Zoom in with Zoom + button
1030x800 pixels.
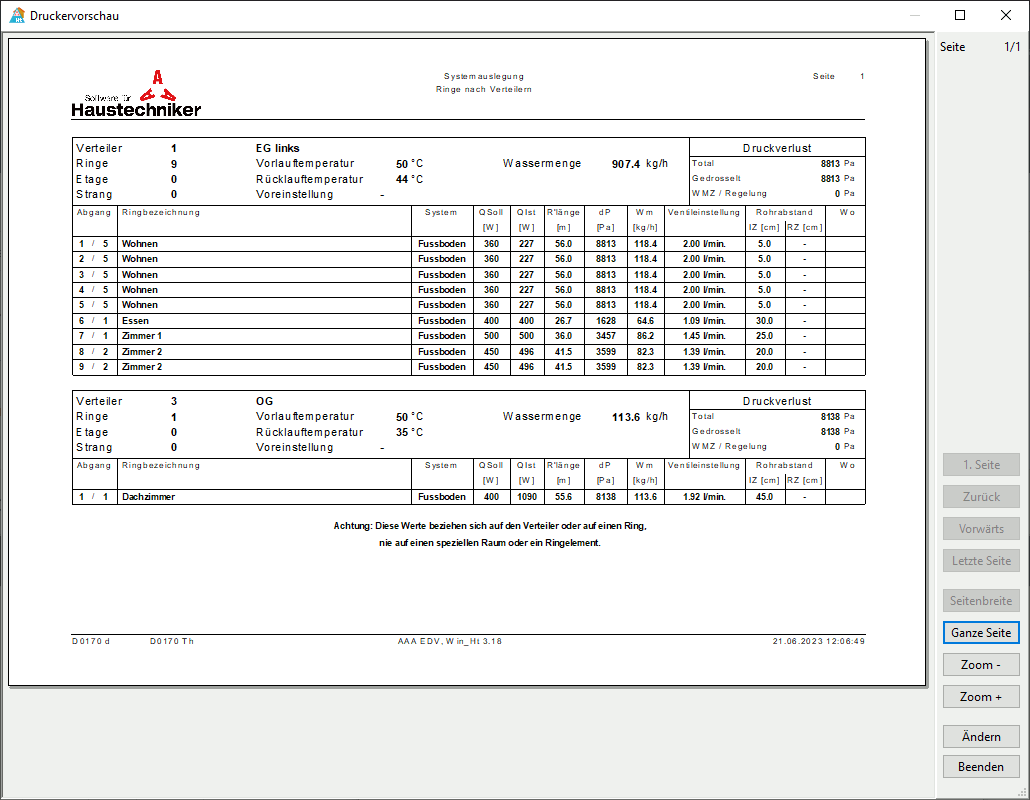click(981, 697)
